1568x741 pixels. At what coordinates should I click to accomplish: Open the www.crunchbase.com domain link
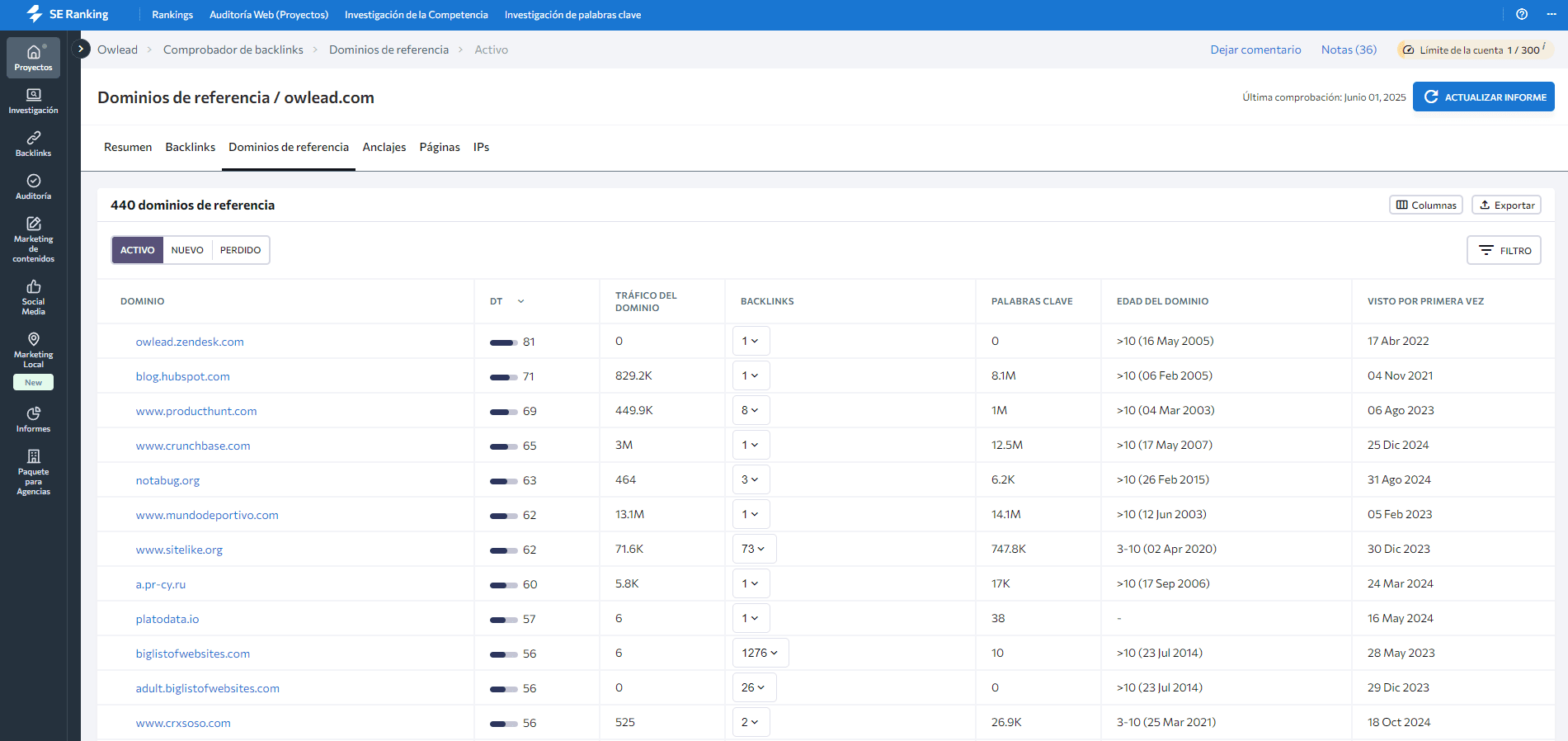click(x=193, y=446)
